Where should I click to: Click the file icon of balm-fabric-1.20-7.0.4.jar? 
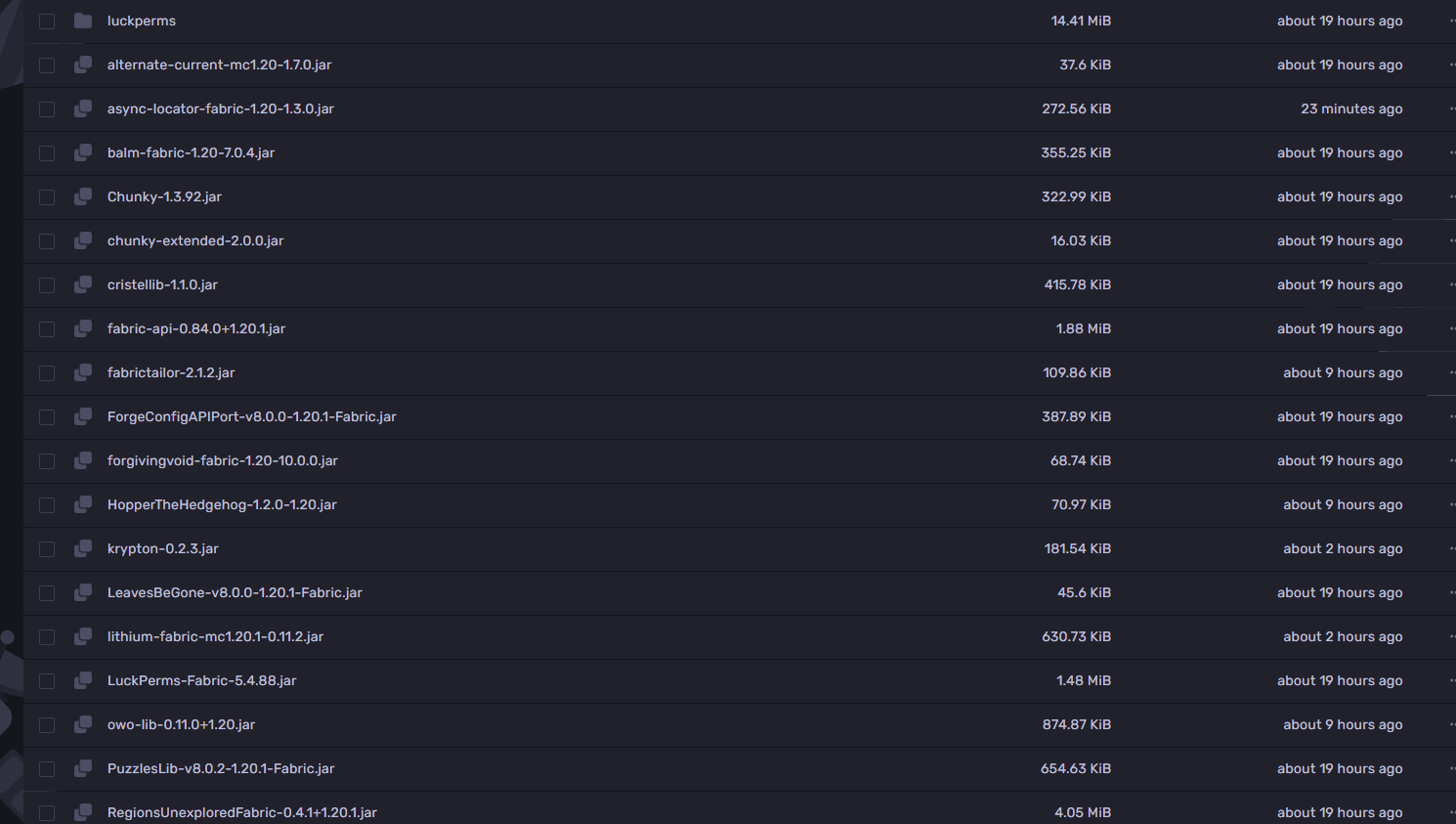pyautogui.click(x=83, y=152)
